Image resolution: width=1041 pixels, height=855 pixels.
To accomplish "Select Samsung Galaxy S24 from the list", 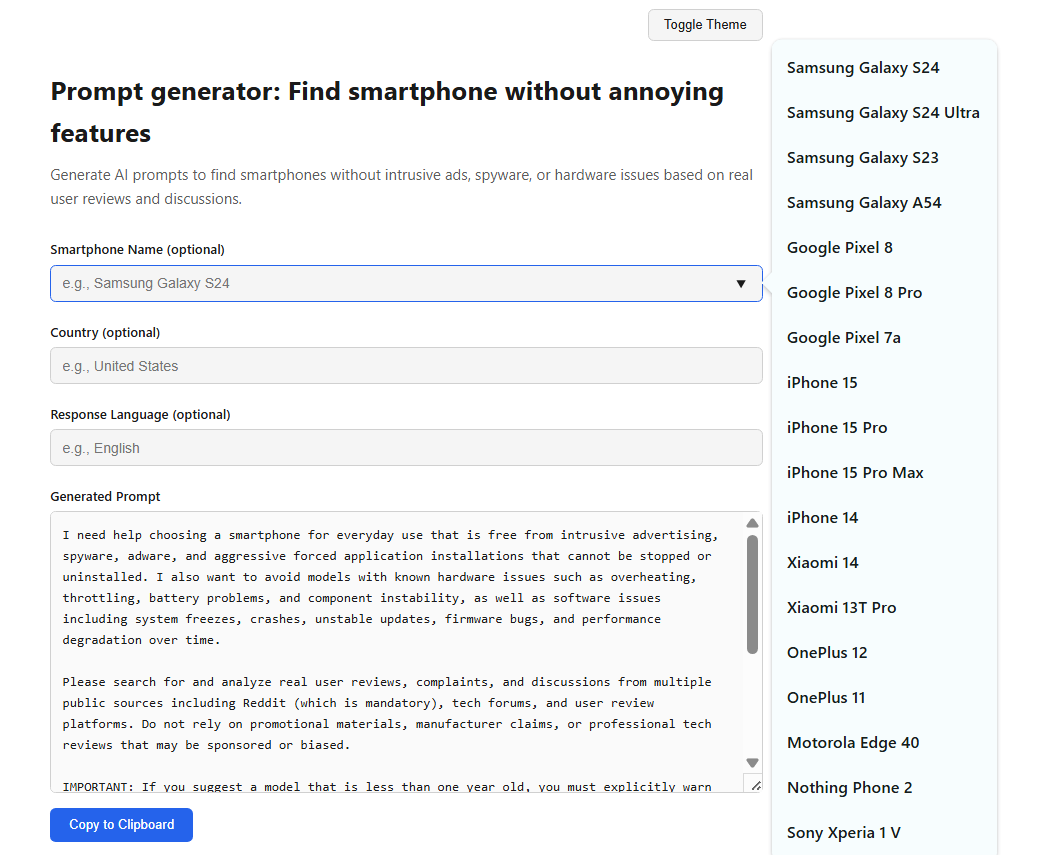I will [863, 68].
